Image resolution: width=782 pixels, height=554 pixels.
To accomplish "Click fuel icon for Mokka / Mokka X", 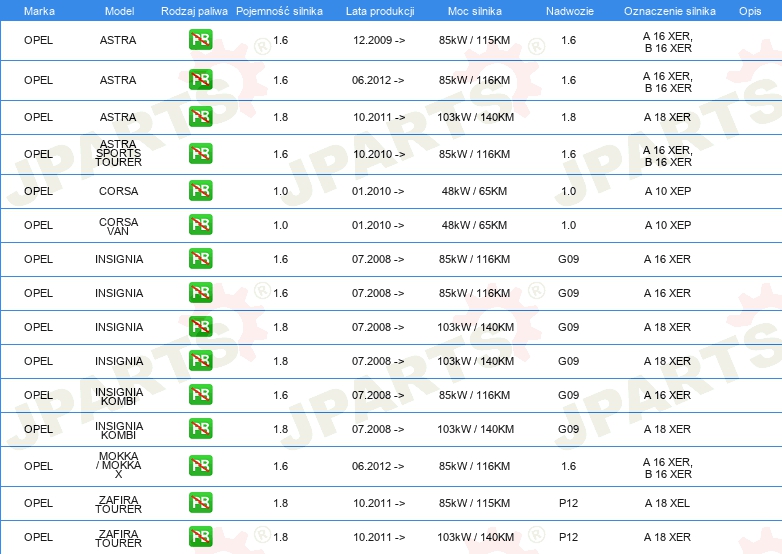I will click(x=200, y=466).
